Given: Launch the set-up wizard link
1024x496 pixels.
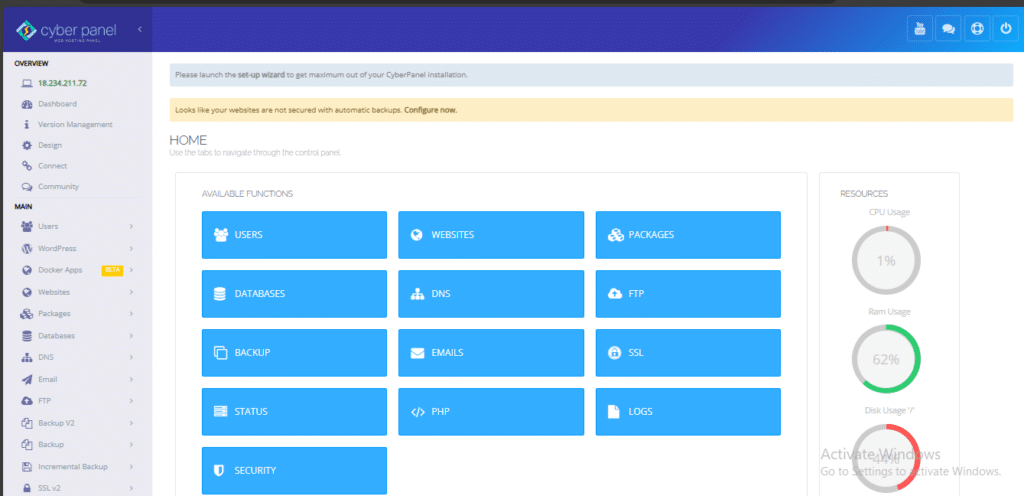Looking at the screenshot, I should 261,75.
